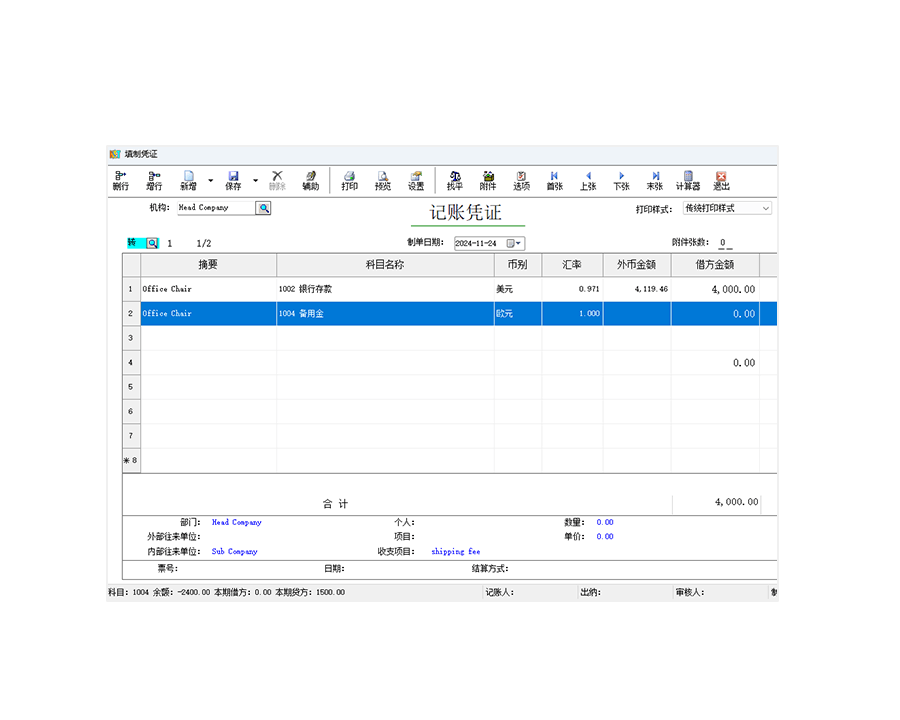Screen dimensions: 900x720
Task: Click the 退出 (exit) toolbar icon
Action: (x=721, y=180)
